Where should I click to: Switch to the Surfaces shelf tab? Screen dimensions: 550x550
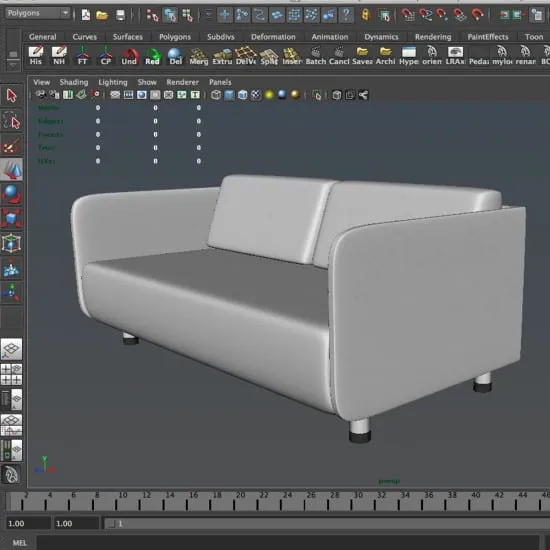click(x=128, y=37)
